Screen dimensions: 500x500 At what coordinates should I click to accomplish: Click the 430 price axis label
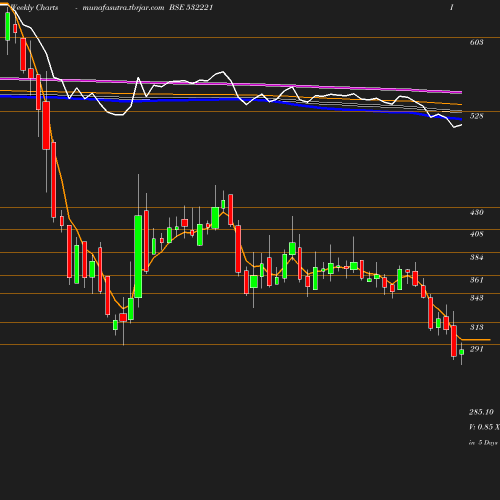476,212
